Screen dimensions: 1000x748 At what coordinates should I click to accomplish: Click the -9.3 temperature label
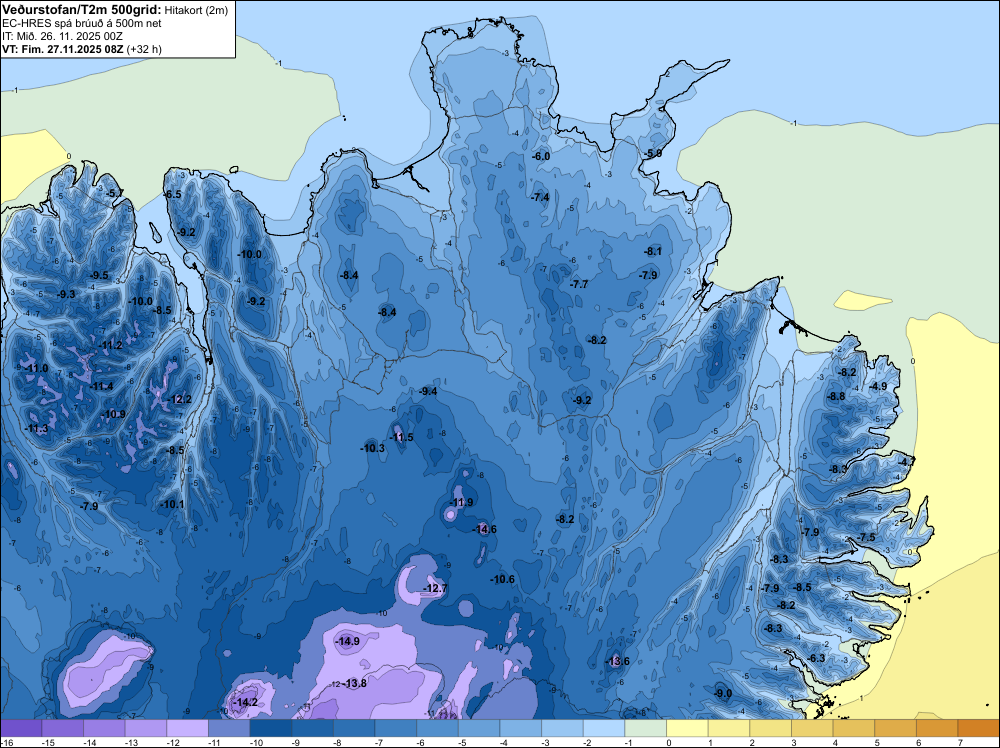click(66, 294)
